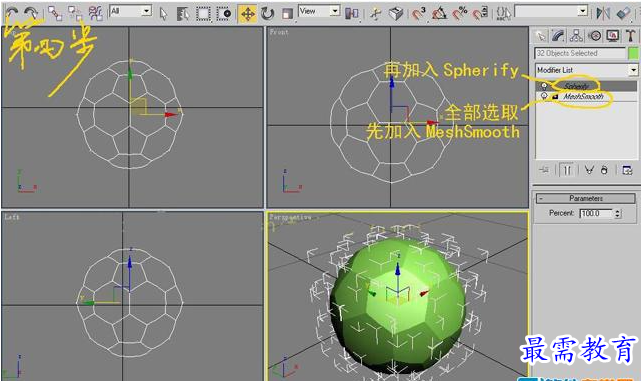The image size is (644, 381).
Task: Switch to the Hierarchy command panel tab
Action: pos(576,36)
